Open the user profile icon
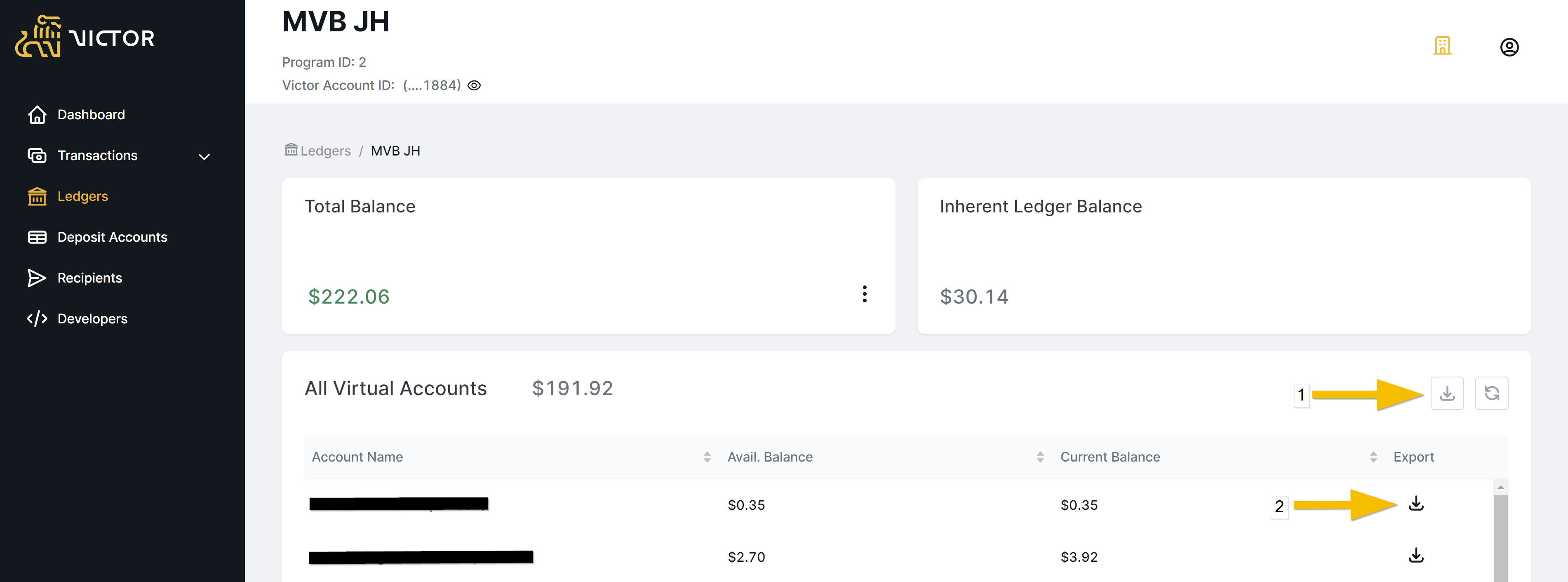Image resolution: width=1568 pixels, height=582 pixels. tap(1509, 47)
